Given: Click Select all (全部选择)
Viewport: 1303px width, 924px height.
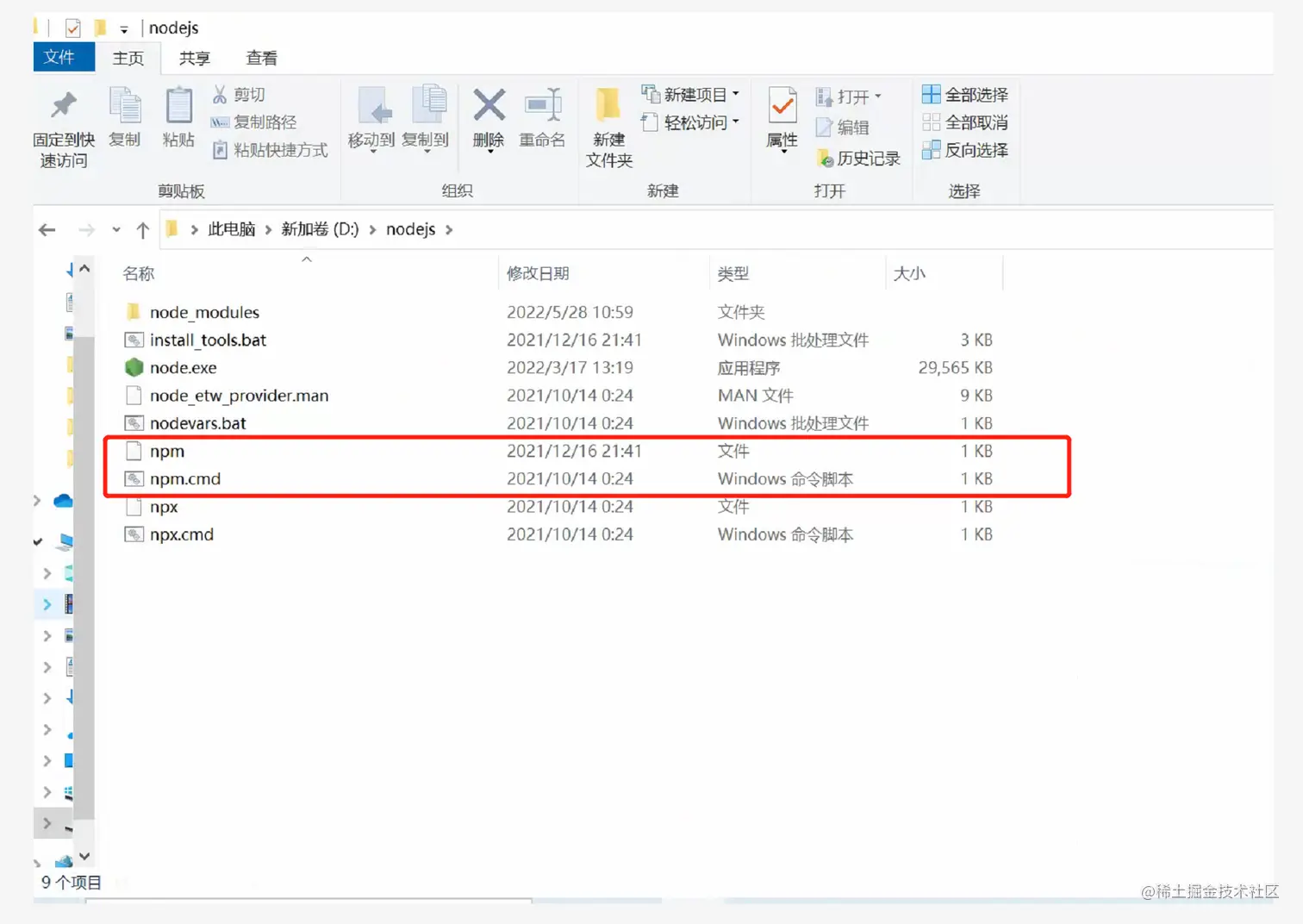Looking at the screenshot, I should tap(965, 95).
